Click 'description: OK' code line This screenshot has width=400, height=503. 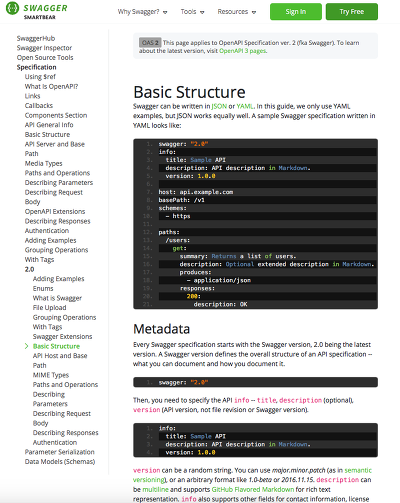click(220, 304)
